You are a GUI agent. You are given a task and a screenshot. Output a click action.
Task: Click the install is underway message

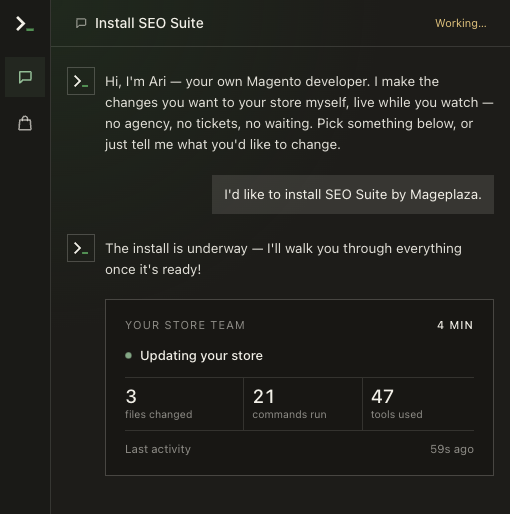(x=283, y=259)
